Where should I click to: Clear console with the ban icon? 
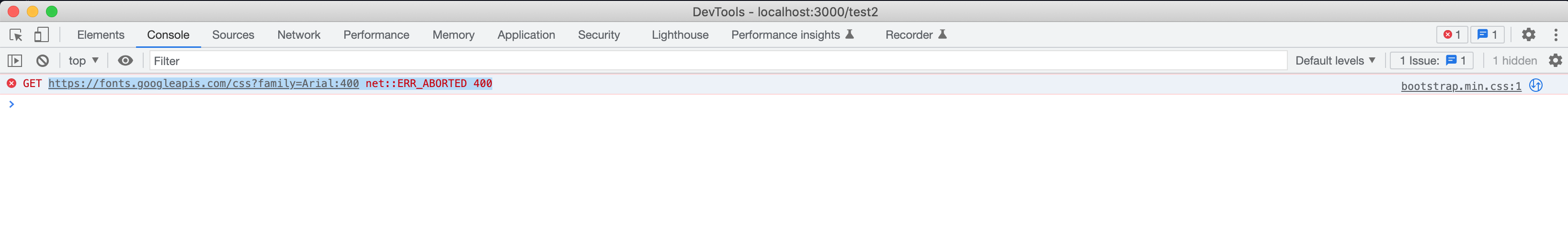(43, 61)
